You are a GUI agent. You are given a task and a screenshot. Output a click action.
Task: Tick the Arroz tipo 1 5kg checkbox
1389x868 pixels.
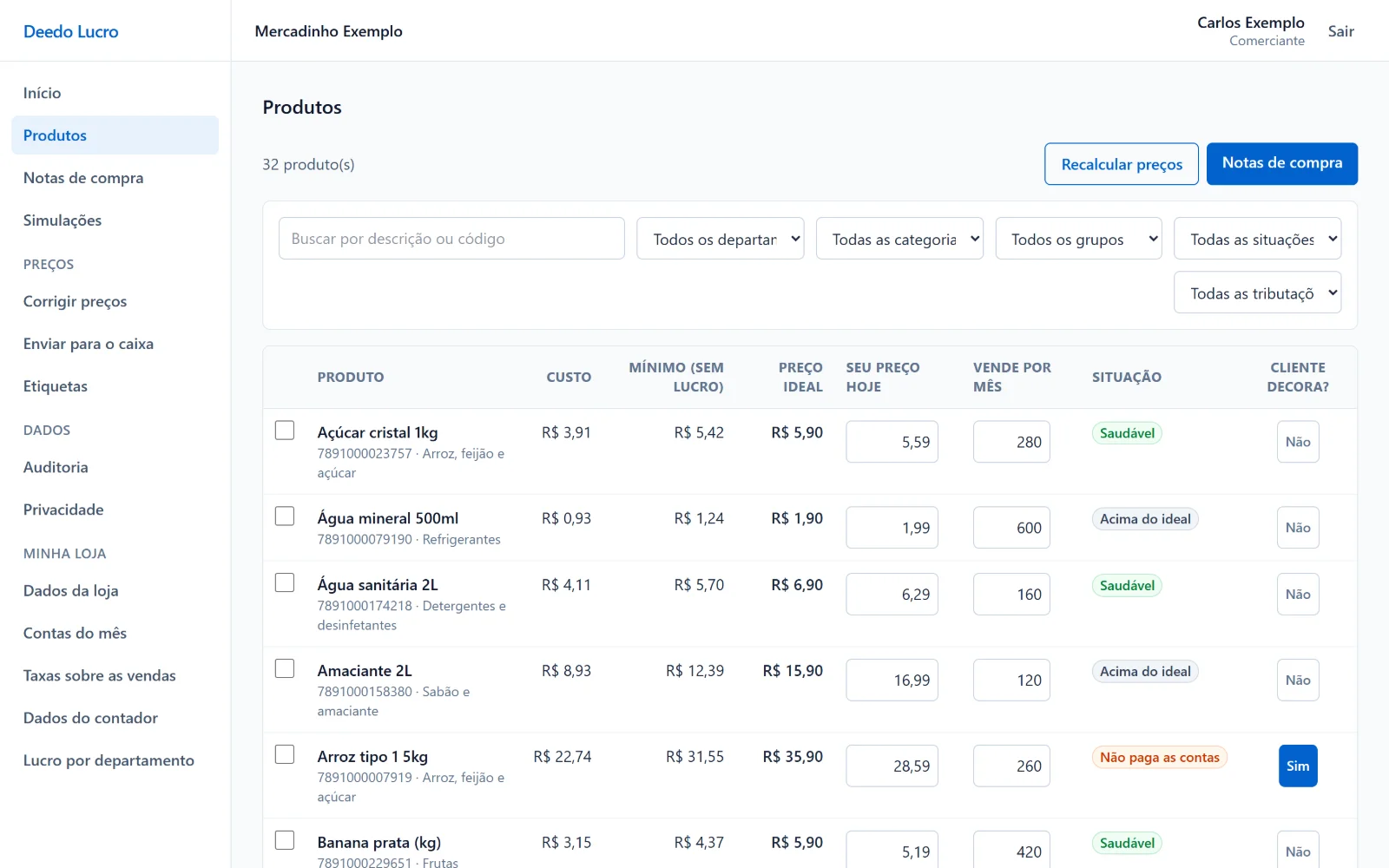(x=285, y=755)
